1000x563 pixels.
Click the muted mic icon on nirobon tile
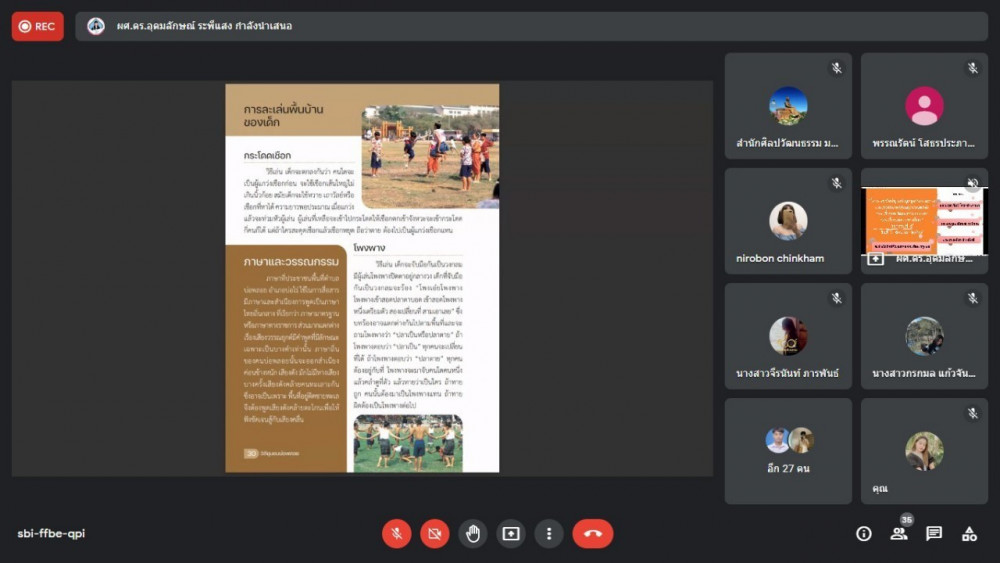tap(836, 184)
